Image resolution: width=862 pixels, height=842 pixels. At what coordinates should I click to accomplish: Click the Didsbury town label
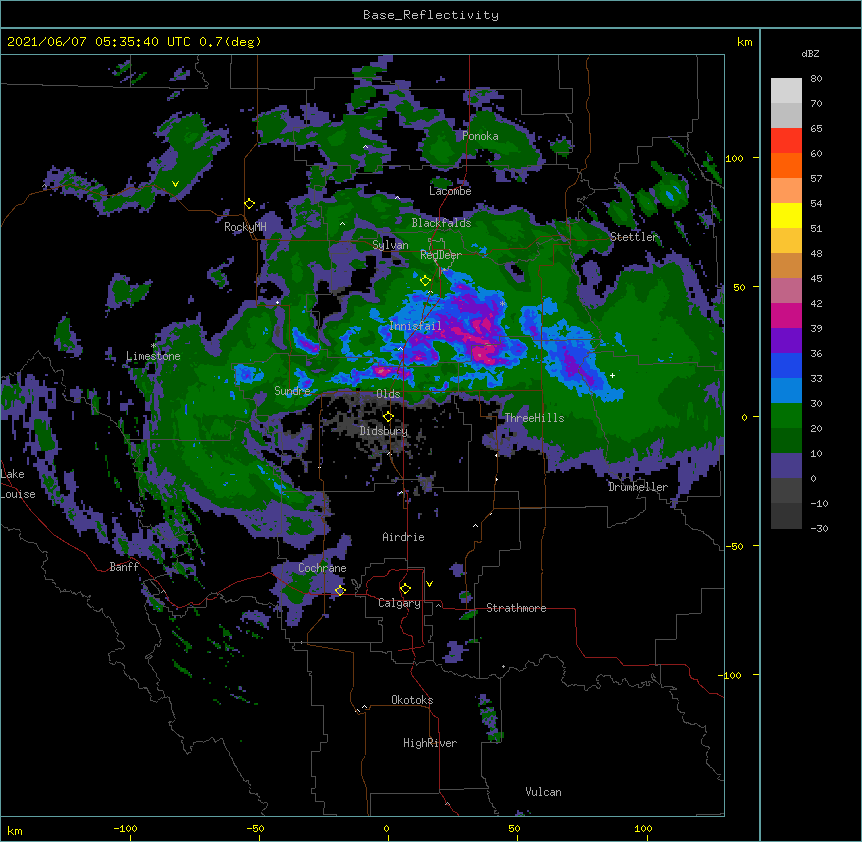(384, 431)
